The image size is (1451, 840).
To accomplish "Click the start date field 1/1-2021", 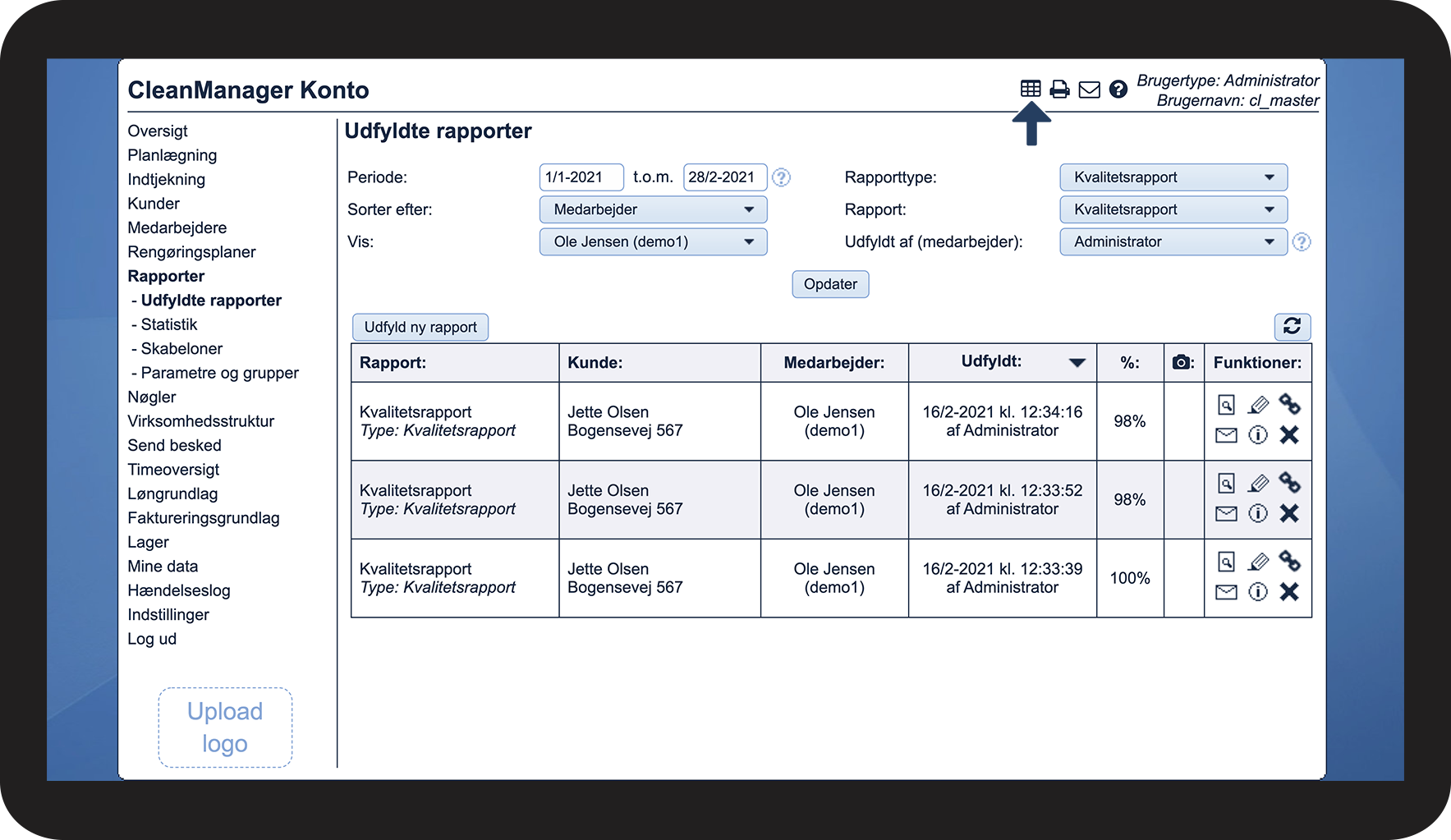I will coord(581,177).
